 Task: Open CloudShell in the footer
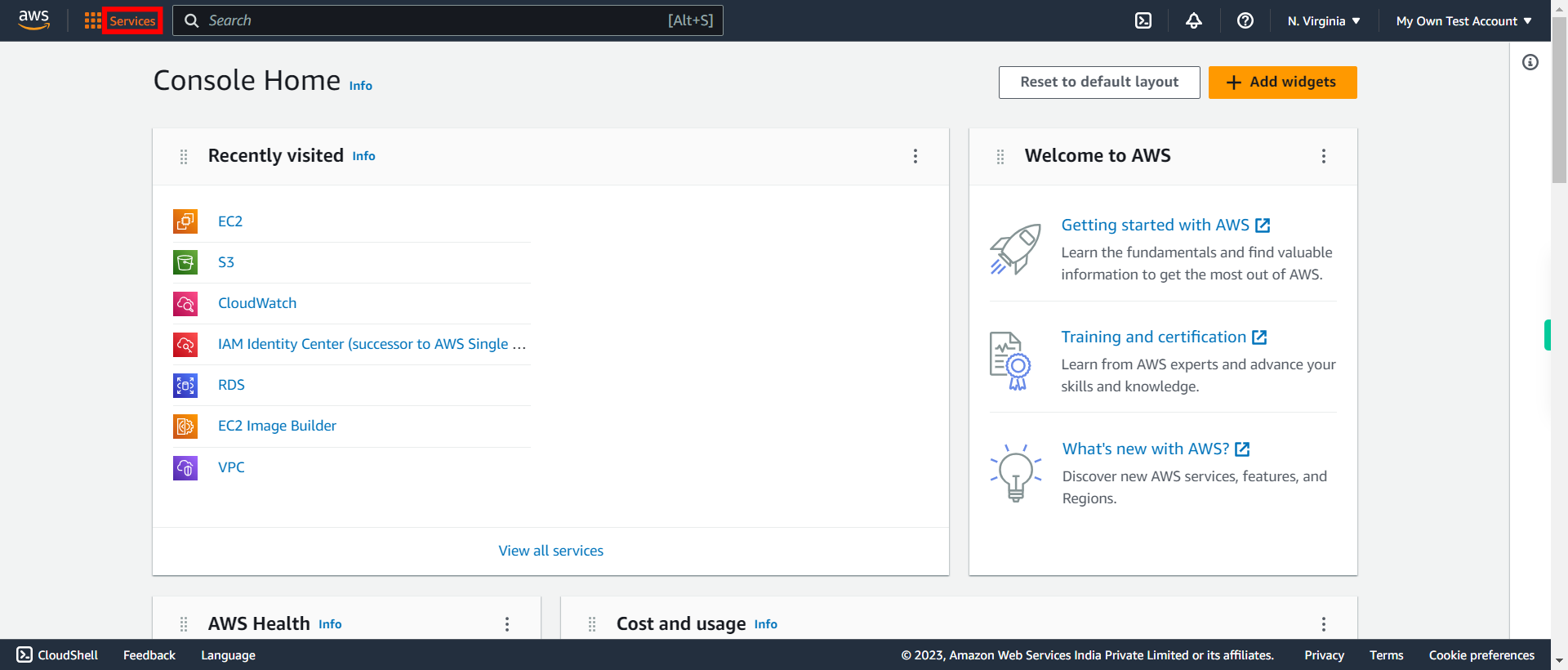click(57, 655)
